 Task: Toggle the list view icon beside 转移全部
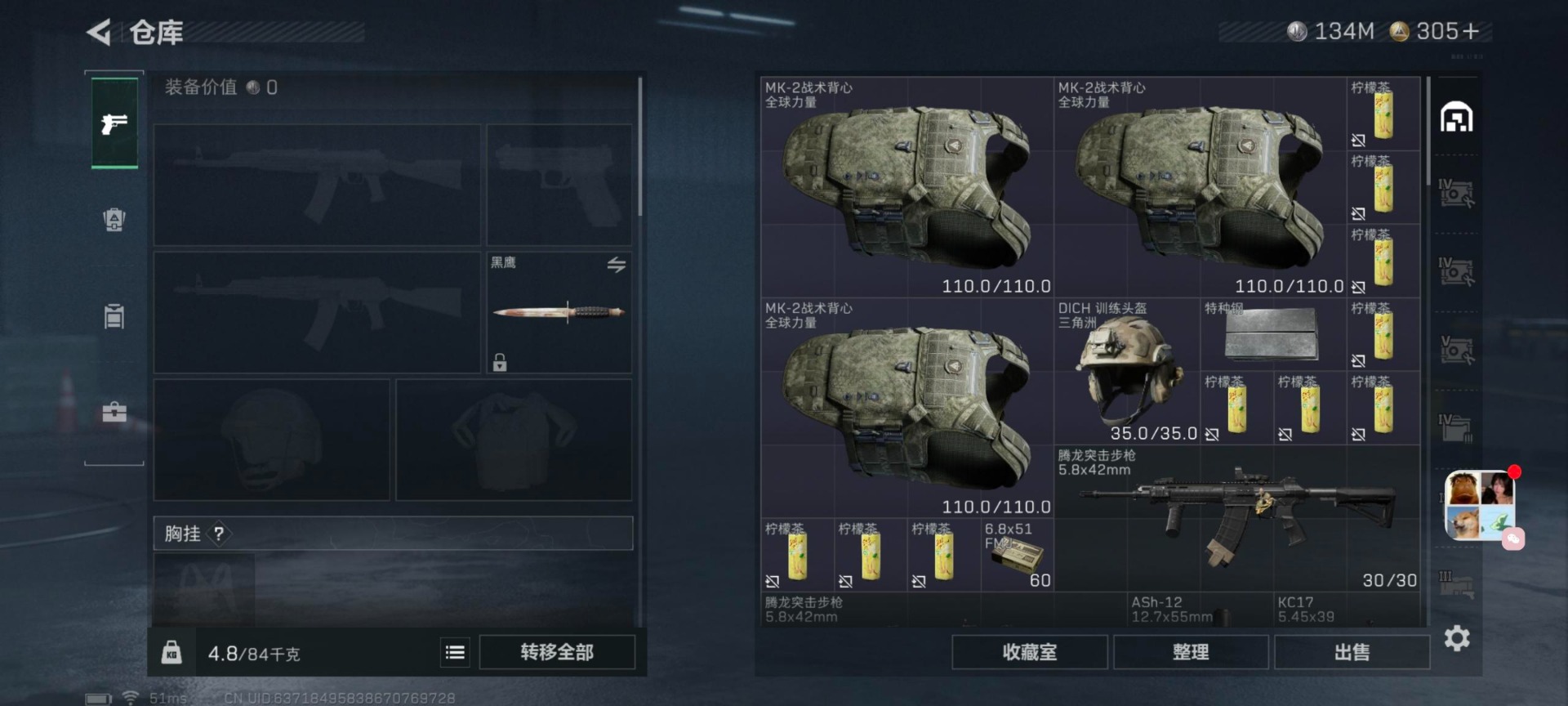pos(455,652)
